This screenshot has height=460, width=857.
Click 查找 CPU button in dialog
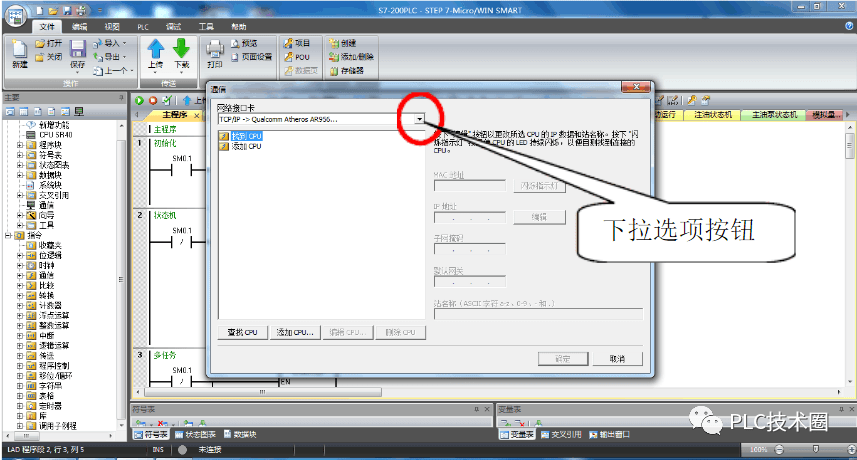pos(243,332)
